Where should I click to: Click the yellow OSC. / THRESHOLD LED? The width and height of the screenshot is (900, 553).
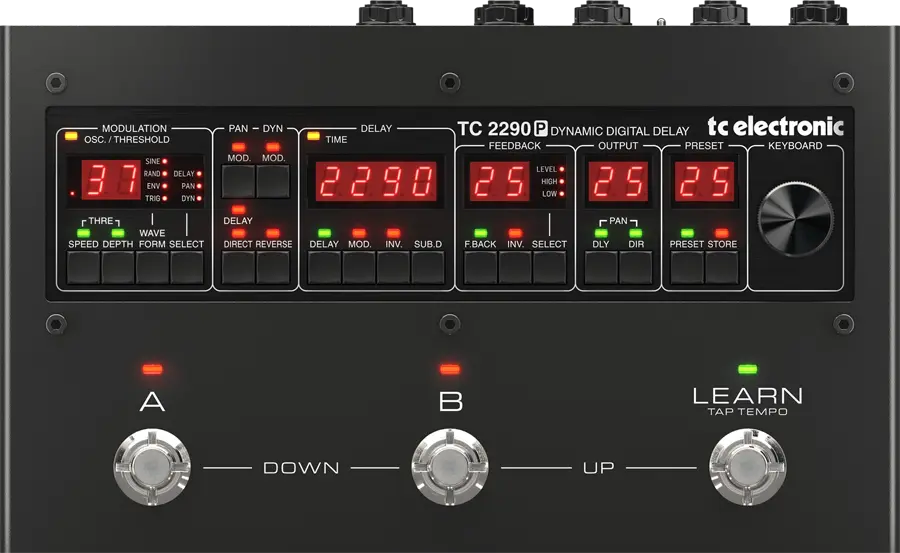click(71, 136)
